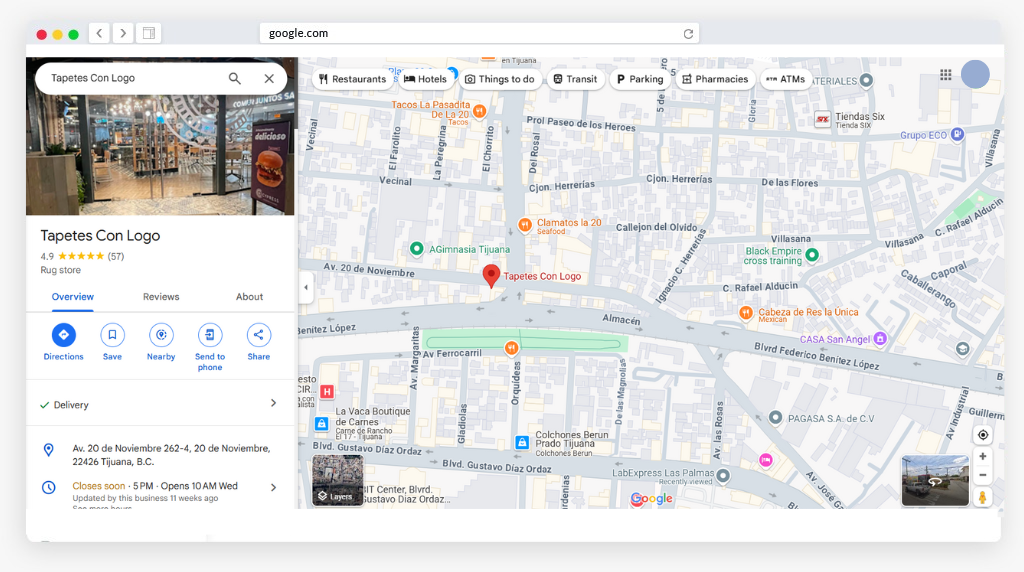1024x572 pixels.
Task: Collapse the side panel arrow
Action: click(306, 287)
